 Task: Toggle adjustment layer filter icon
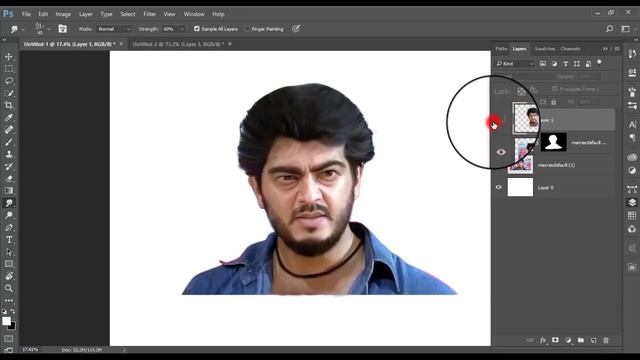[554, 64]
